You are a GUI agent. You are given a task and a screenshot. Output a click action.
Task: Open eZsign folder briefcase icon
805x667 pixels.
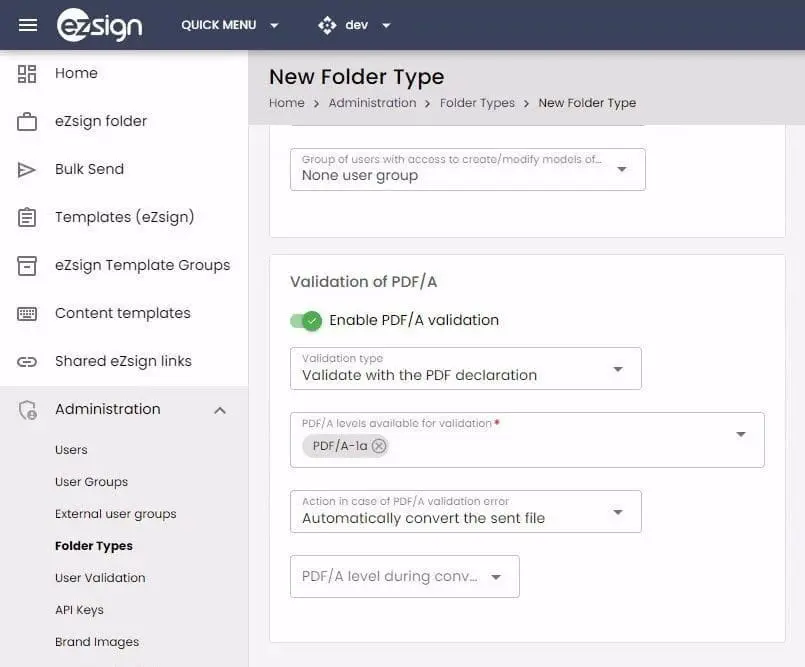[27, 121]
